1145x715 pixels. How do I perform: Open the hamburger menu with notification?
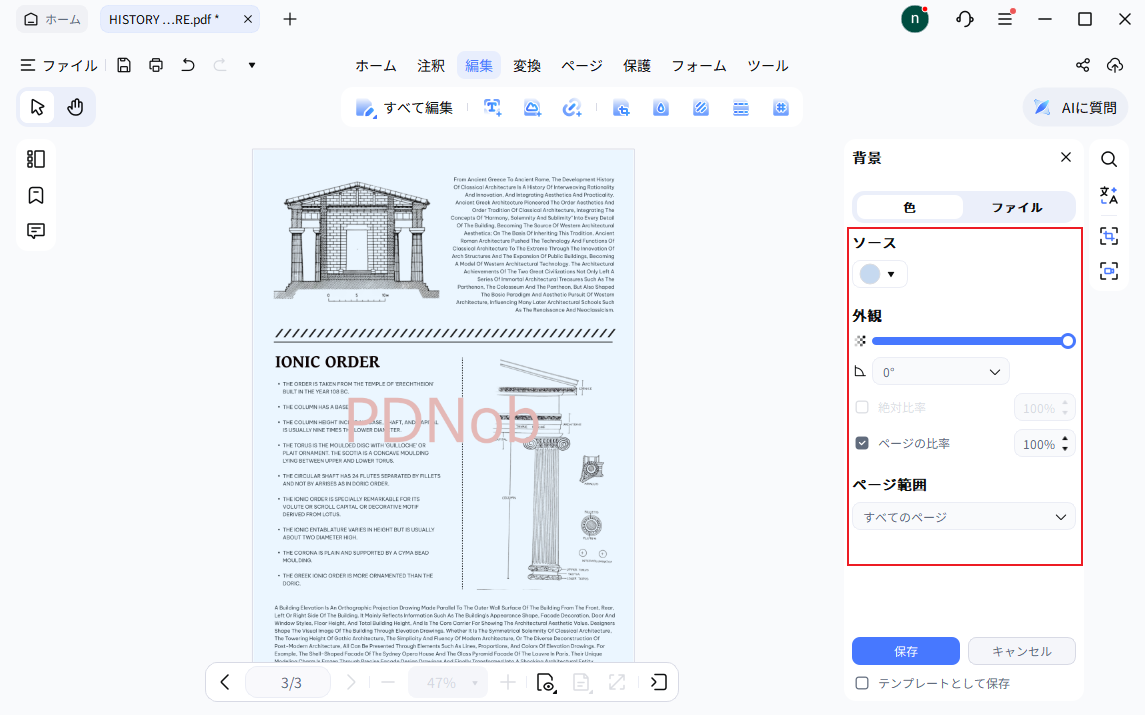1006,19
